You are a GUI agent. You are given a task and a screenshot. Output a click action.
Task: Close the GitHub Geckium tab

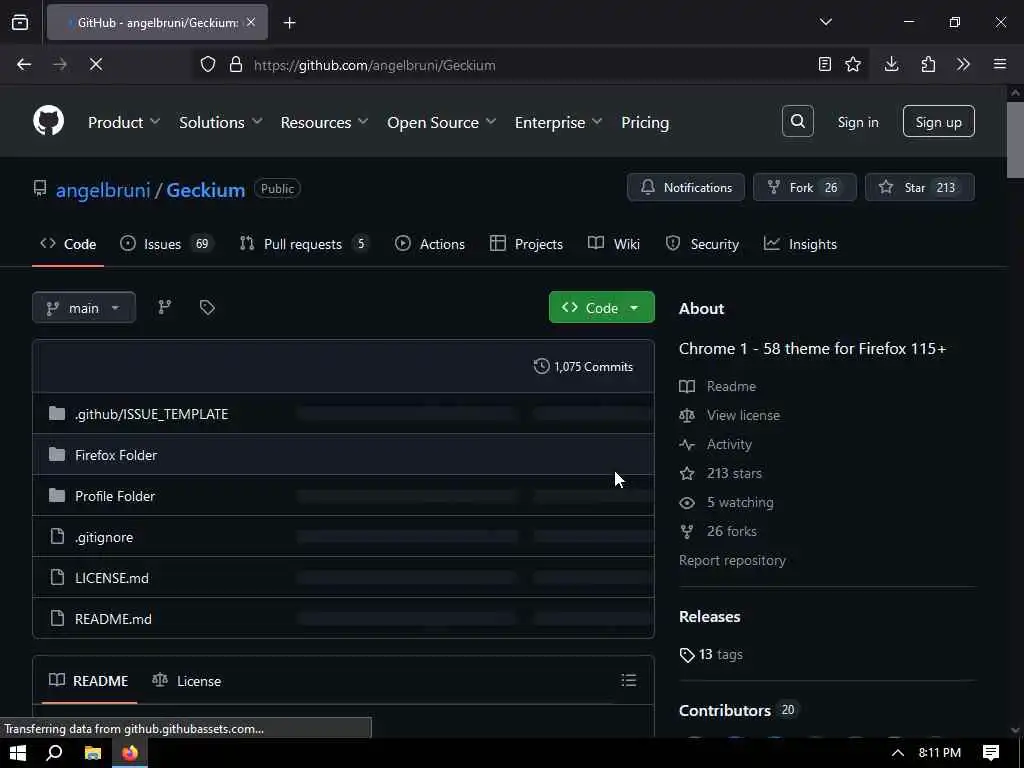pyautogui.click(x=251, y=22)
